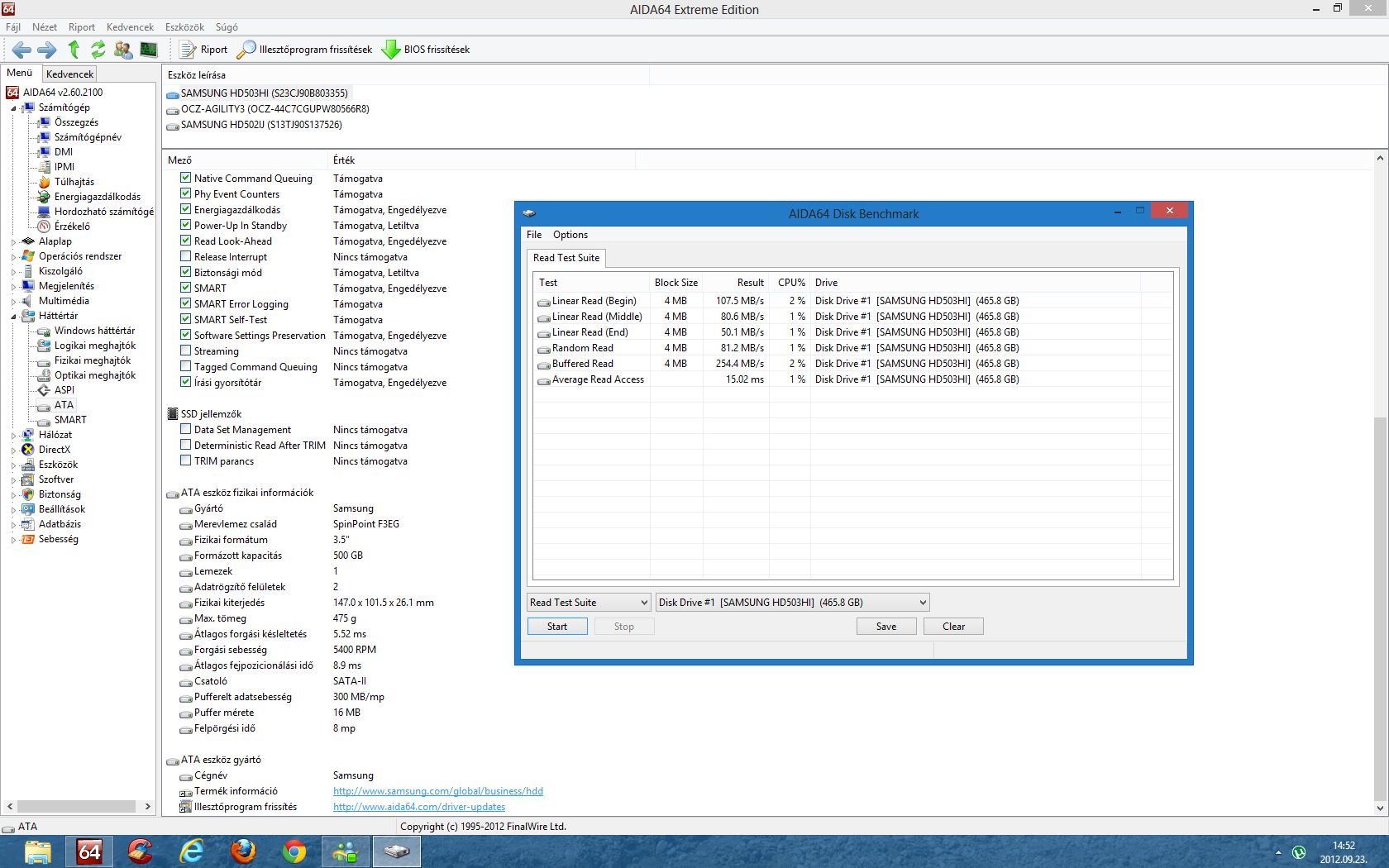Open BIOS frissítések in the toolbar
The height and width of the screenshot is (868, 1389).
(426, 50)
